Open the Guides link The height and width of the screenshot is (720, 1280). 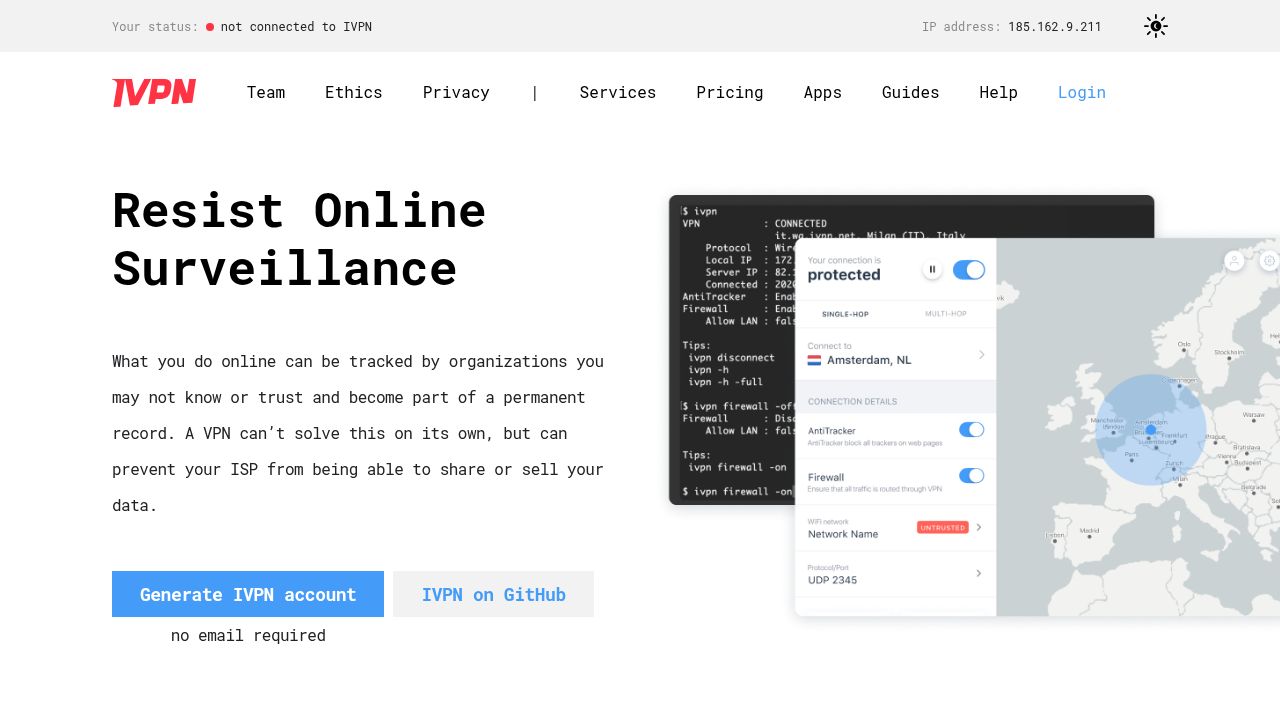click(x=911, y=92)
